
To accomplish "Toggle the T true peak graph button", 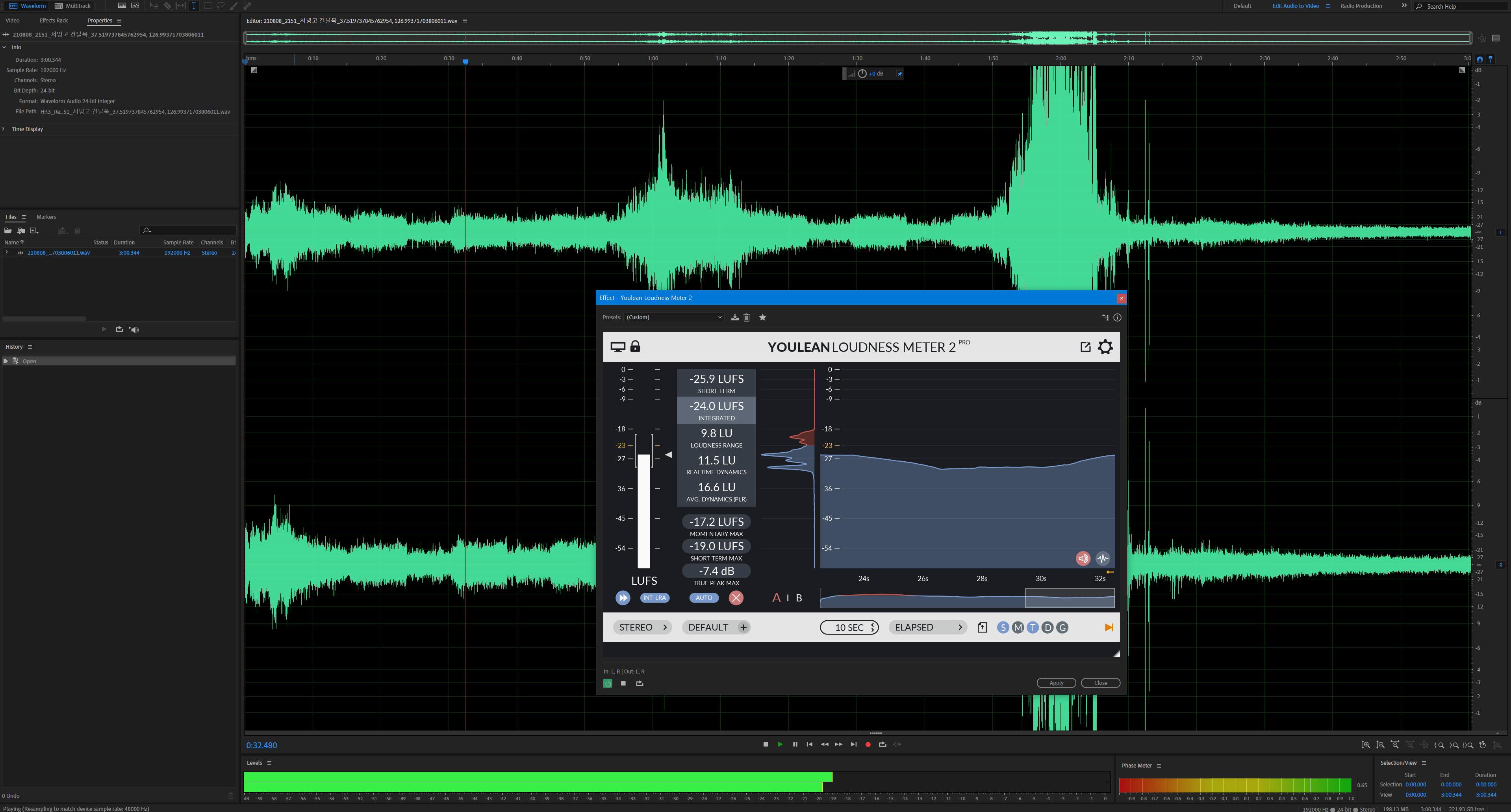I will tap(1033, 628).
